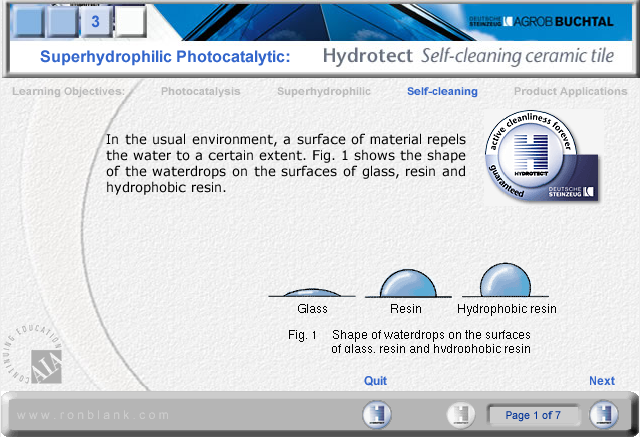Viewport: 640px width, 437px height.
Task: Click the Quit link
Action: pos(375,381)
